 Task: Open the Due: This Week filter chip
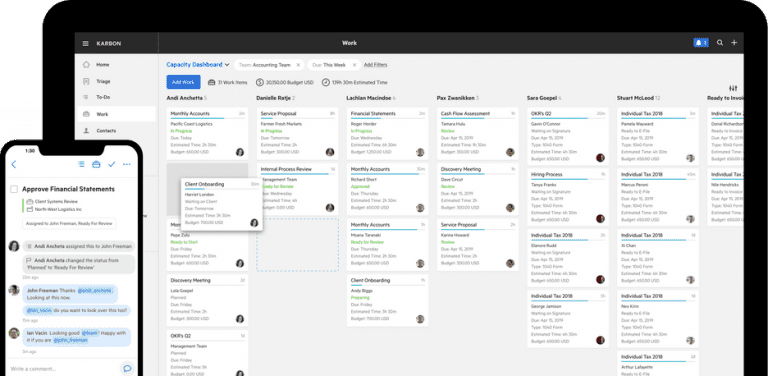[x=335, y=65]
